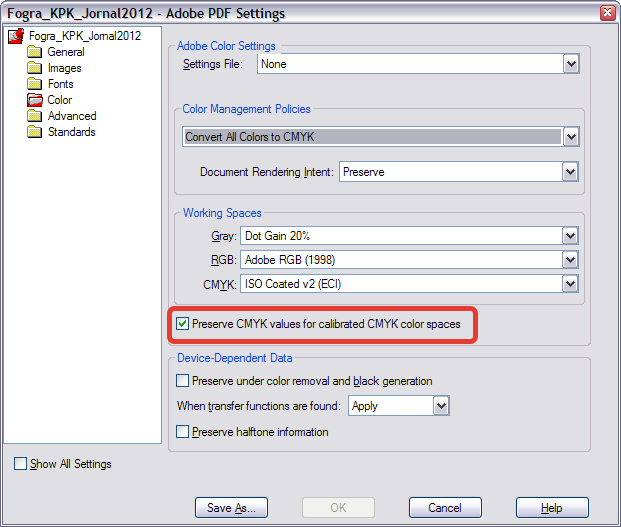621x527 pixels.
Task: Click the Standards folder icon
Action: click(x=34, y=131)
